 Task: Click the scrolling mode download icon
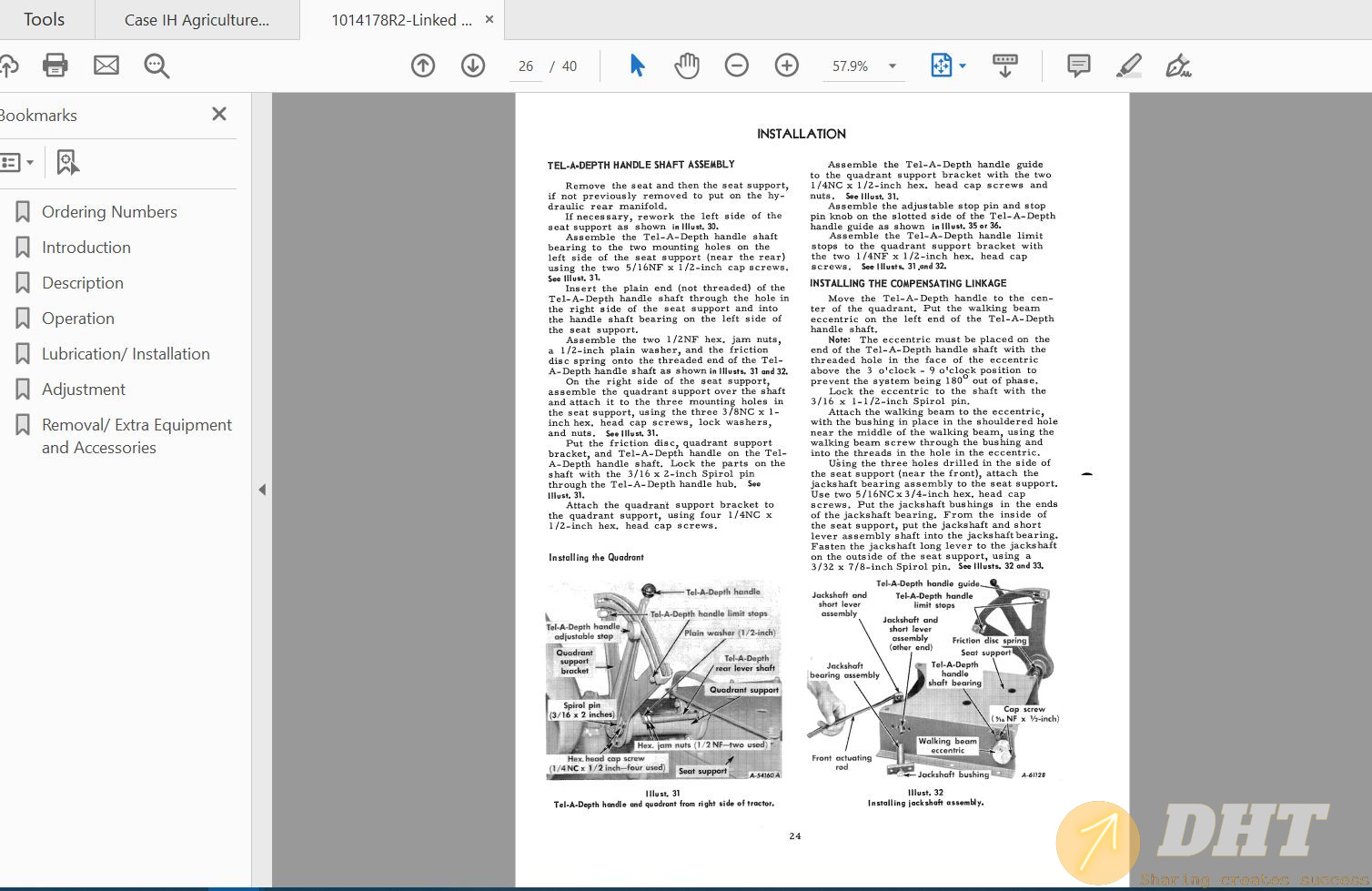point(1005,66)
